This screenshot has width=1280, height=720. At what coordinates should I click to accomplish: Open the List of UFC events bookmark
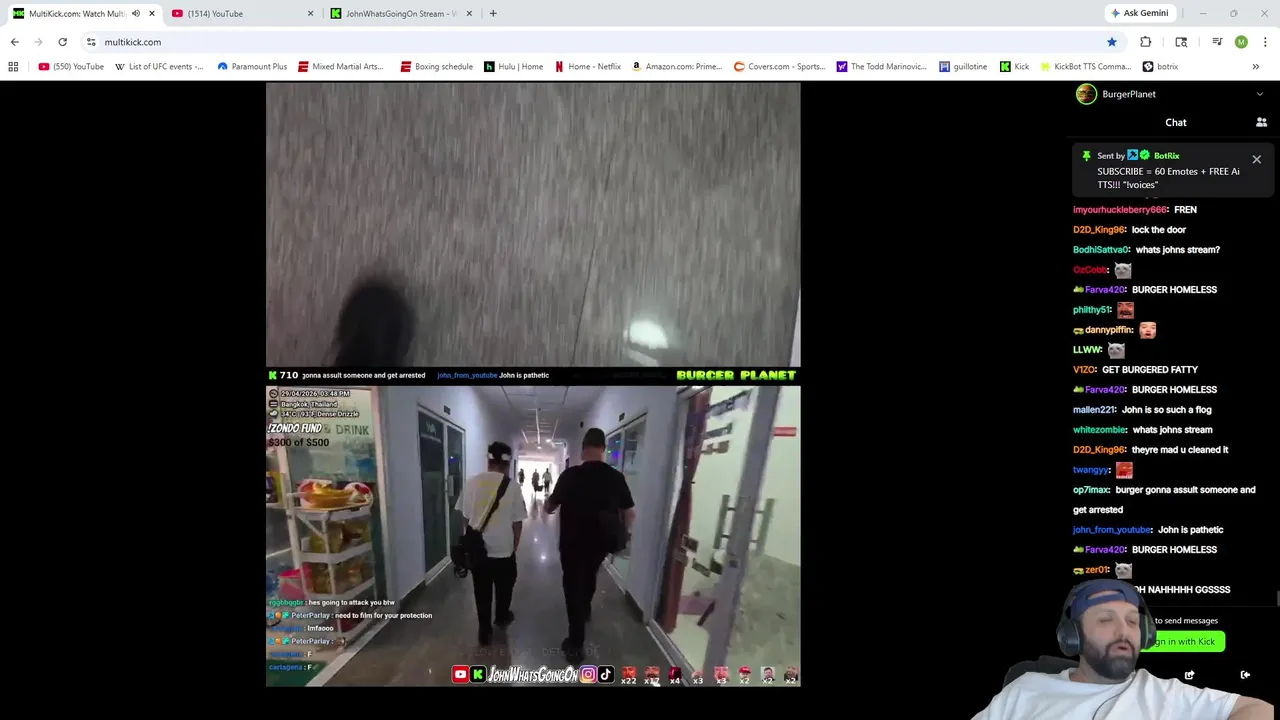[159, 67]
